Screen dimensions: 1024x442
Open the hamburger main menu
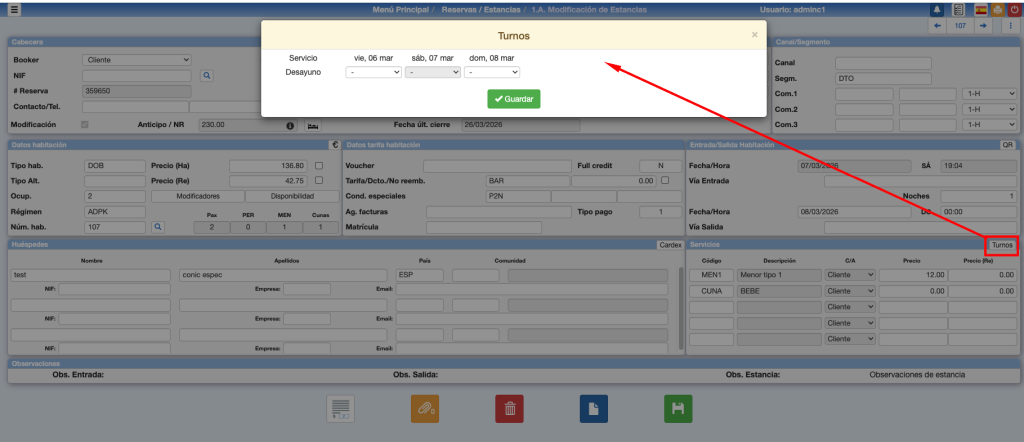click(12, 10)
